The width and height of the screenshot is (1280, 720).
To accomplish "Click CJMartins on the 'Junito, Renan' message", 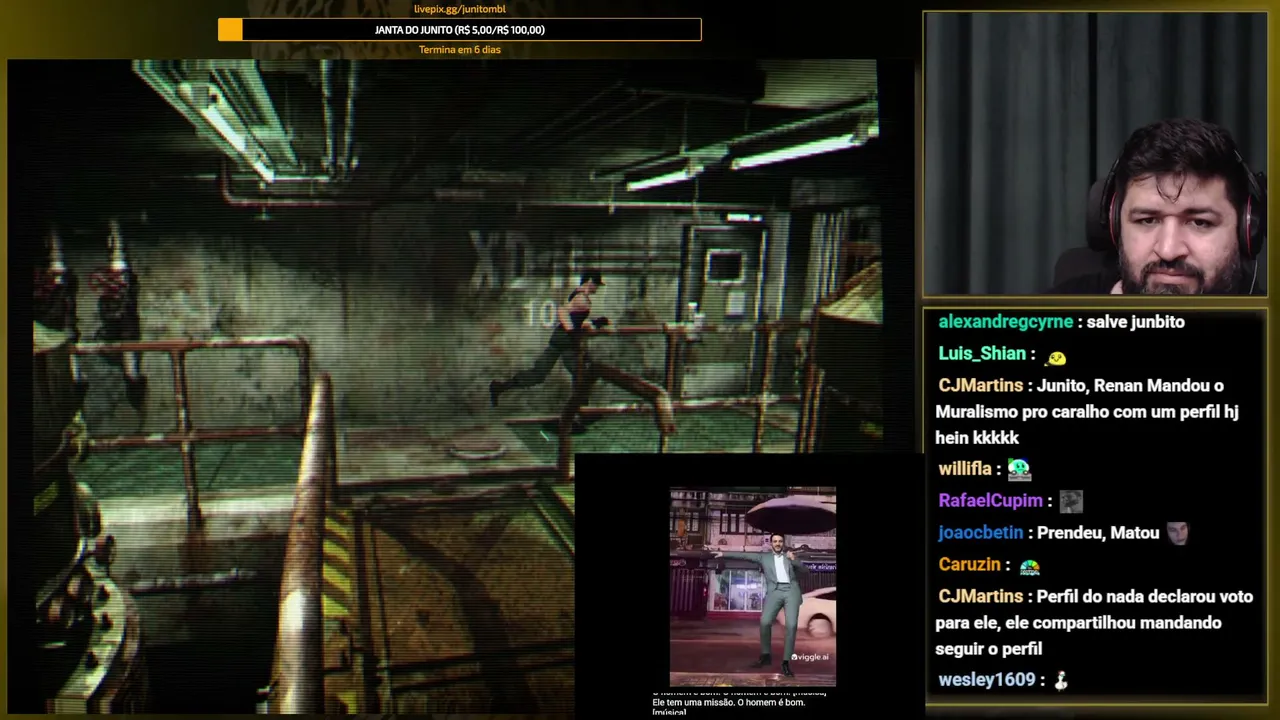I will [980, 386].
